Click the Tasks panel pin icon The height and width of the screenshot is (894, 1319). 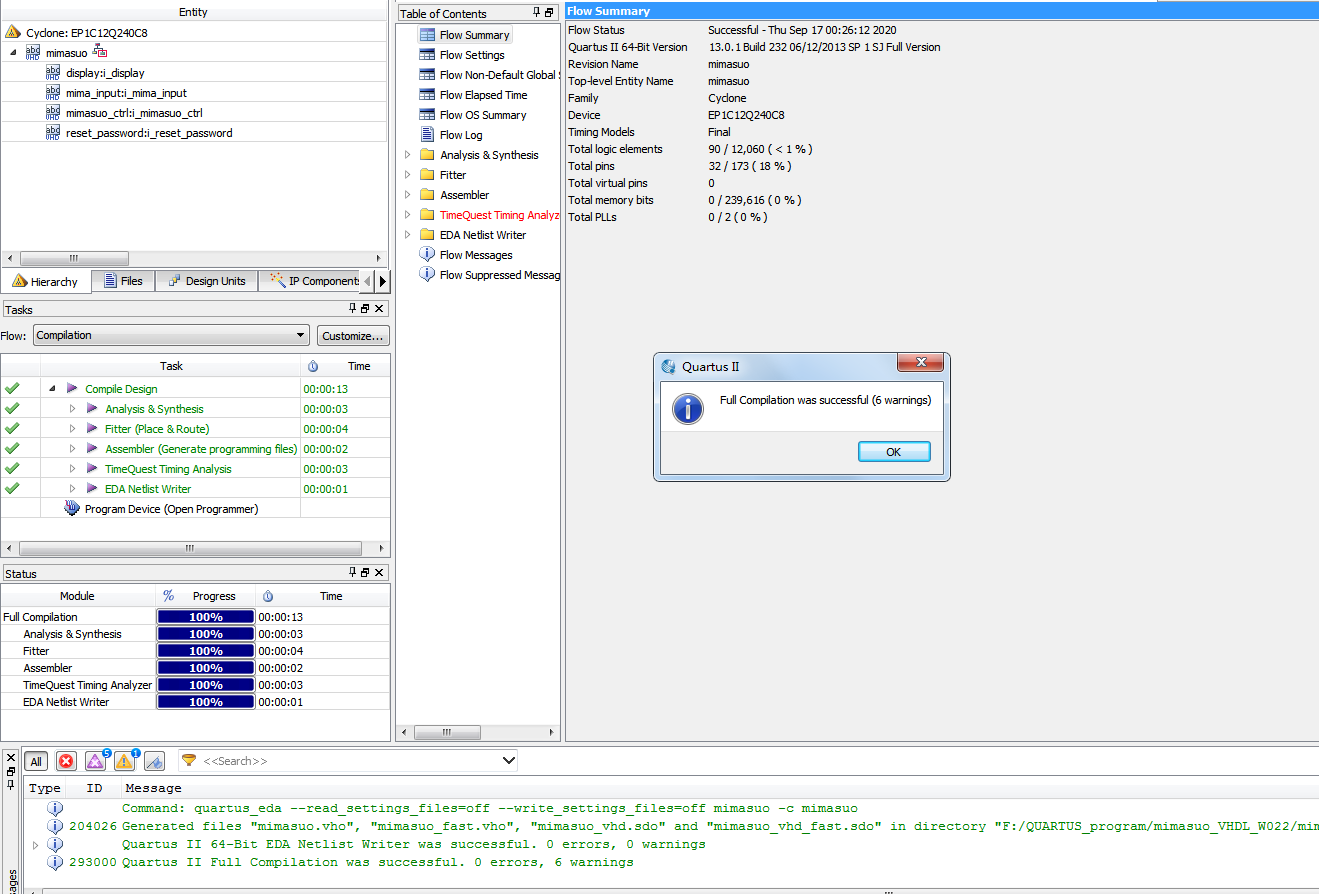(x=352, y=309)
